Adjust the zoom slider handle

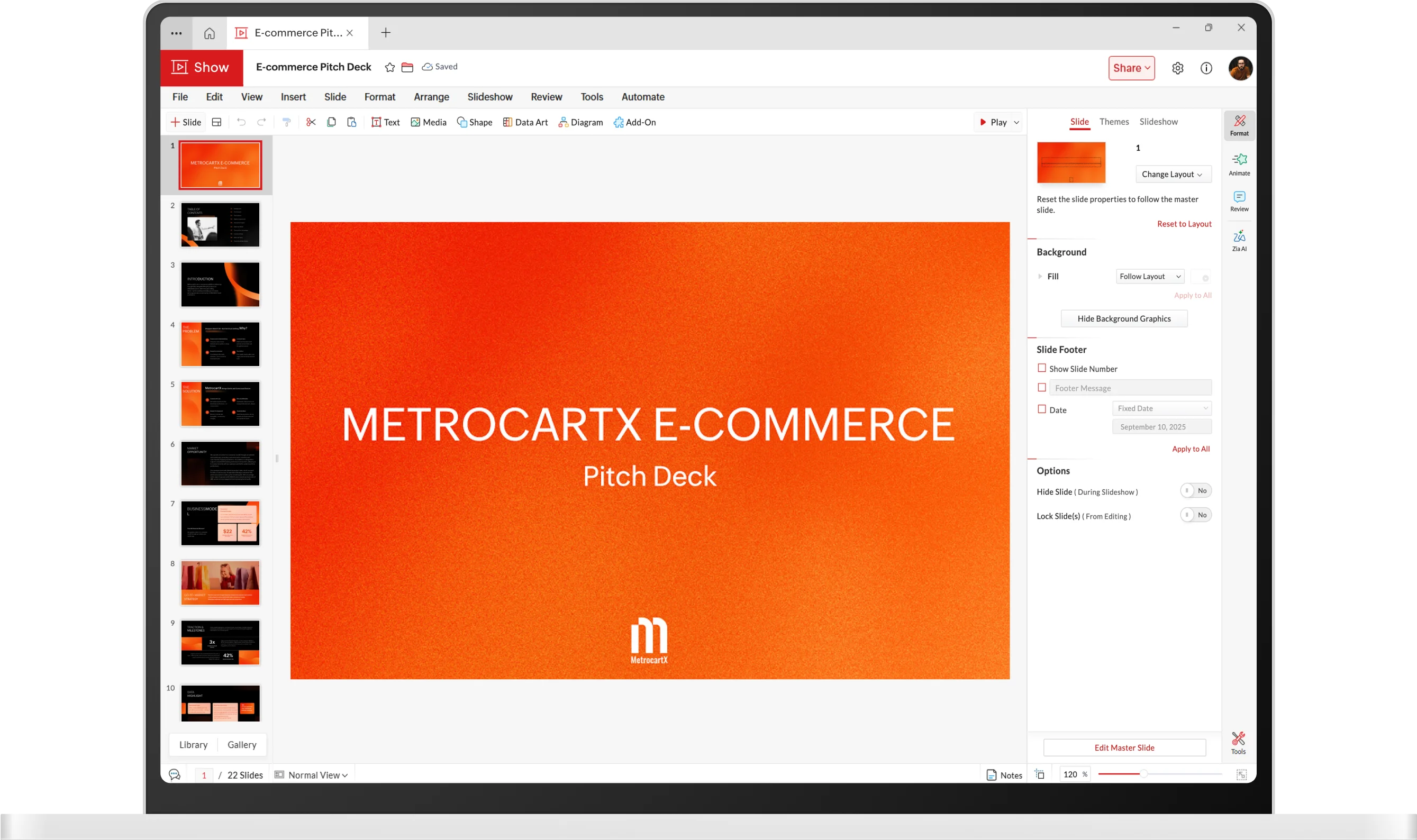tap(1143, 774)
